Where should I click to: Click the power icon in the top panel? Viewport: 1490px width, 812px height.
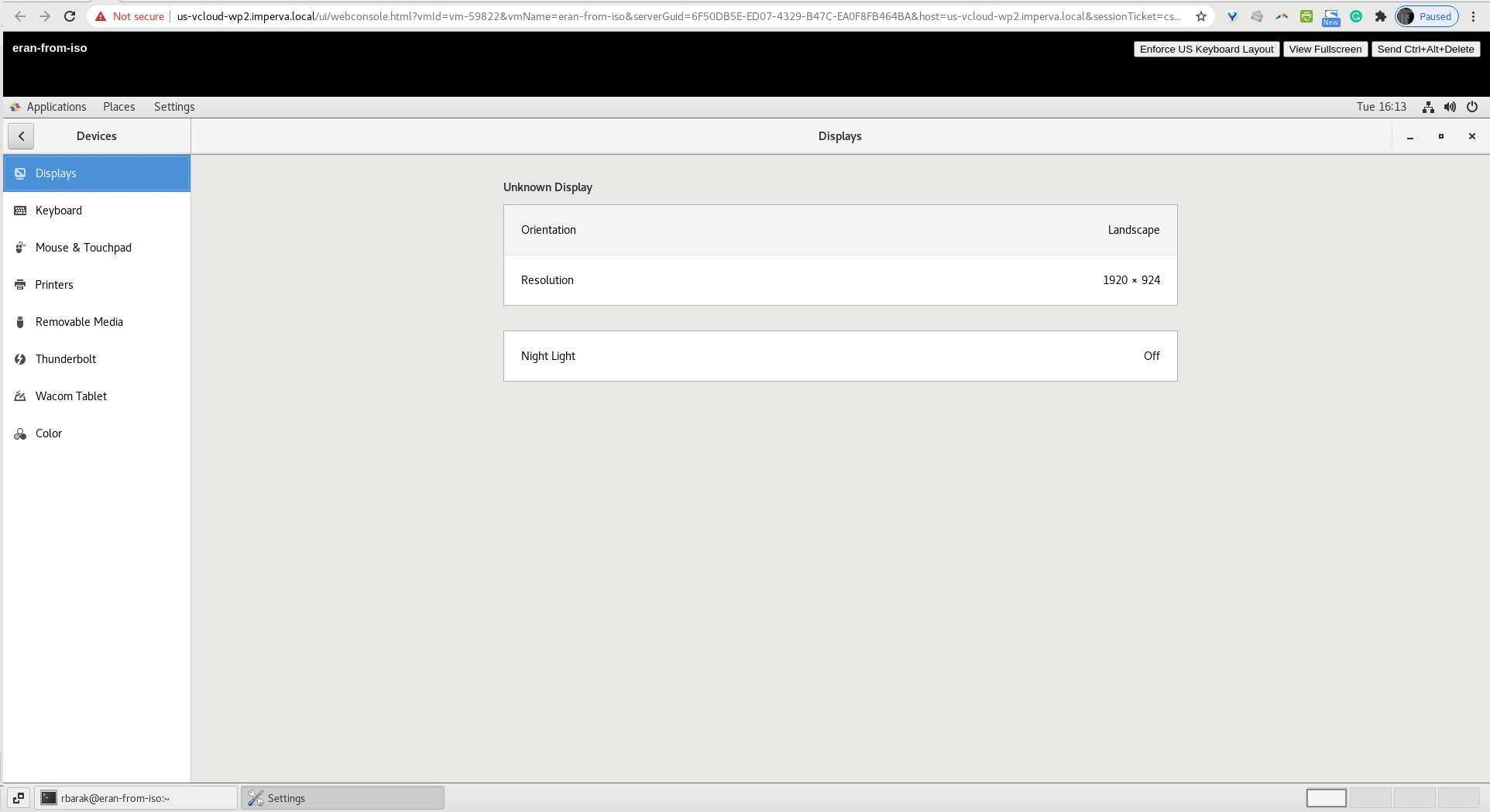[1471, 107]
